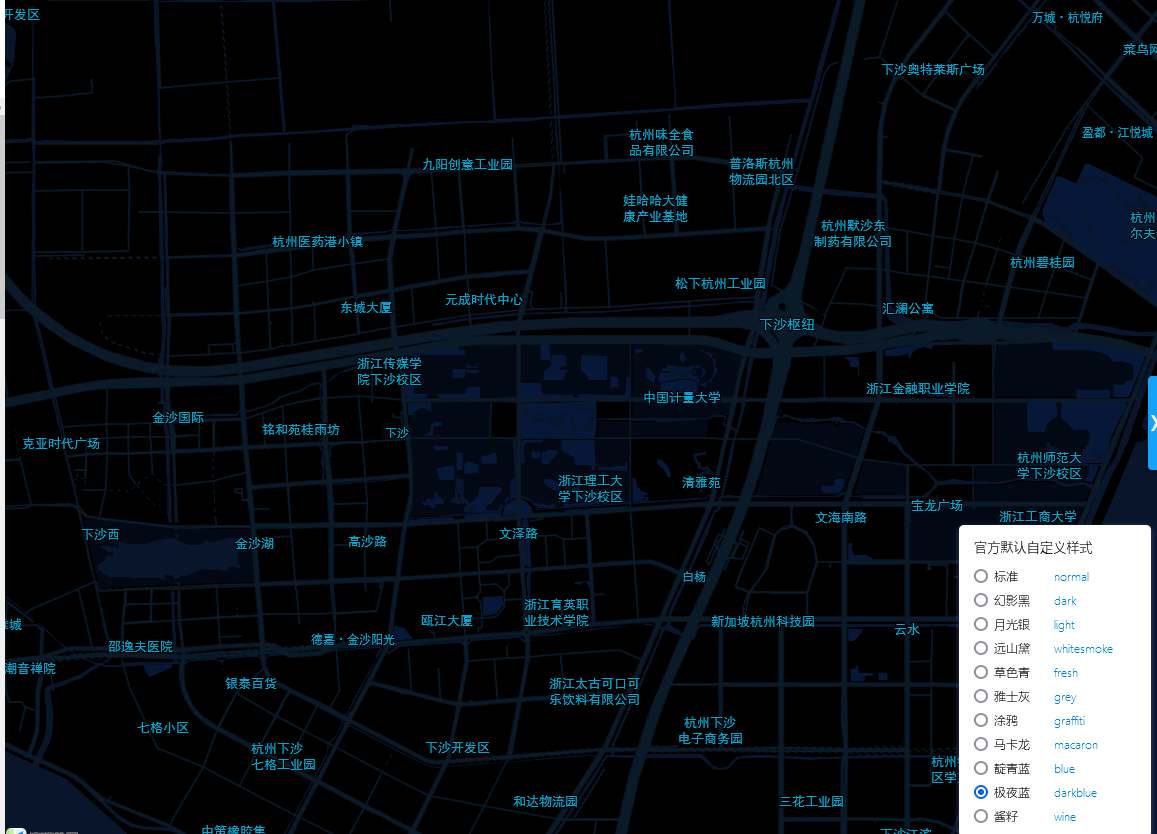Switch to 靛青蓝 blue map style
This screenshot has height=834, width=1157.
coord(981,768)
